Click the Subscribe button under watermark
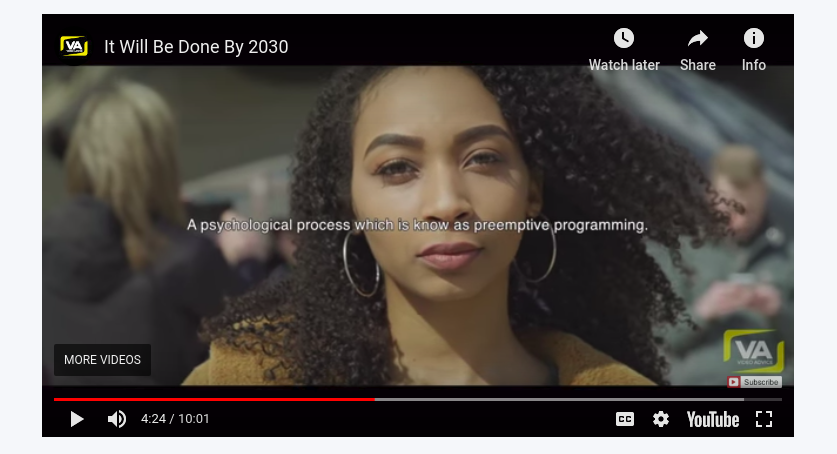This screenshot has height=454, width=837. [754, 382]
